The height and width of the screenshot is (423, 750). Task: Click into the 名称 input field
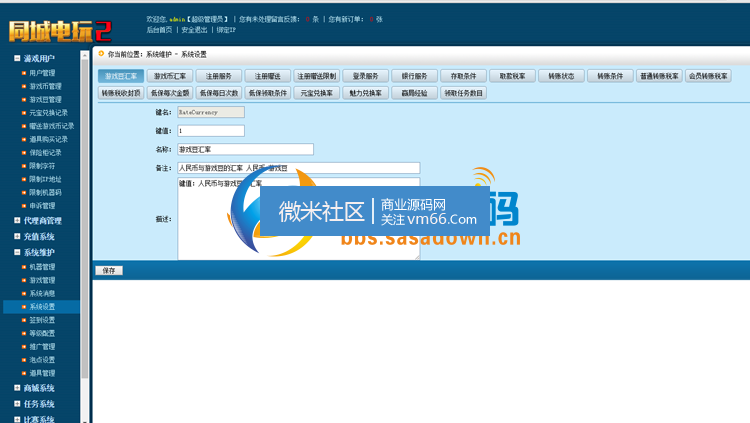[245, 149]
